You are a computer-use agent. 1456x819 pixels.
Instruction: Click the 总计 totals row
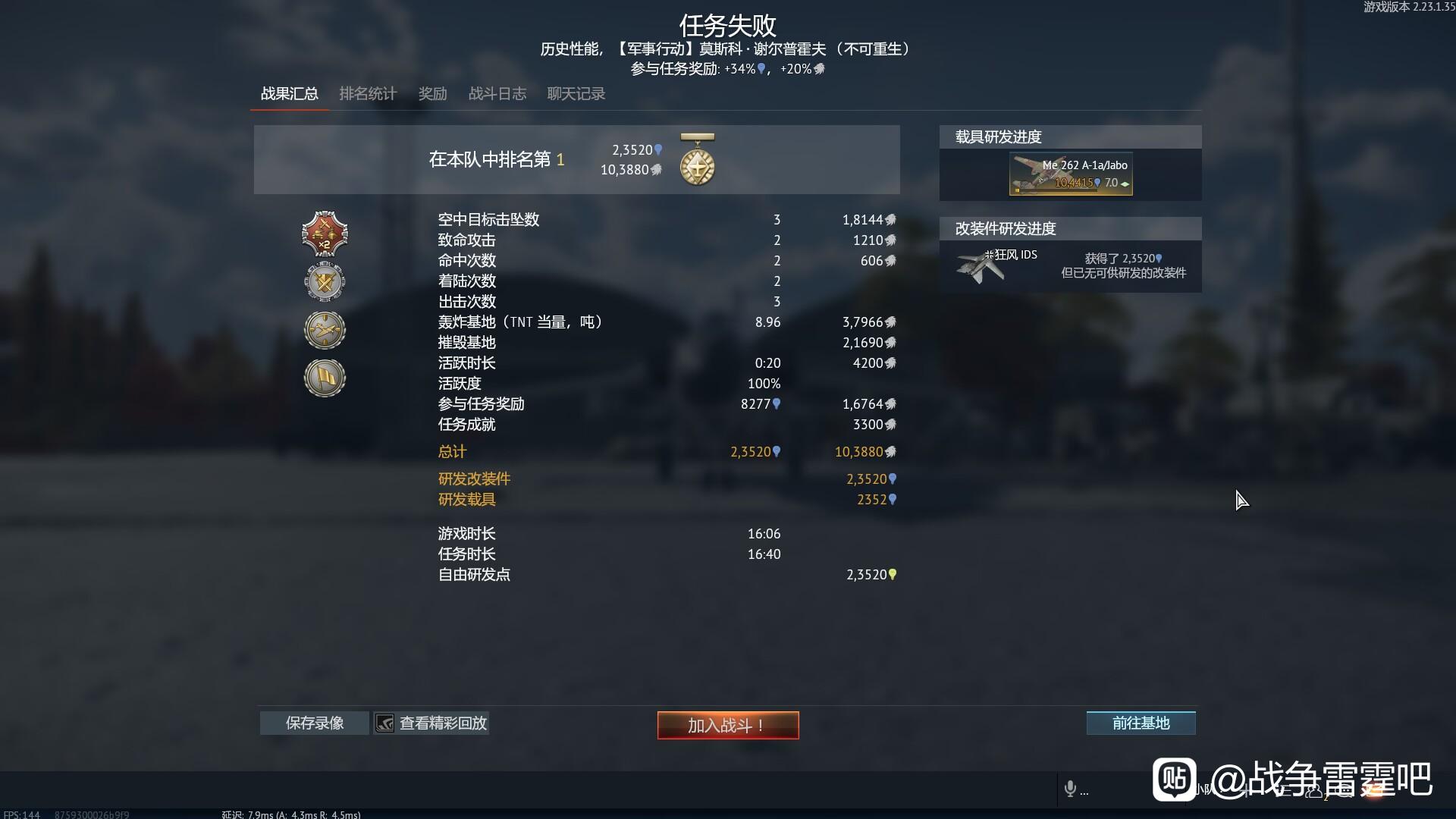667,452
